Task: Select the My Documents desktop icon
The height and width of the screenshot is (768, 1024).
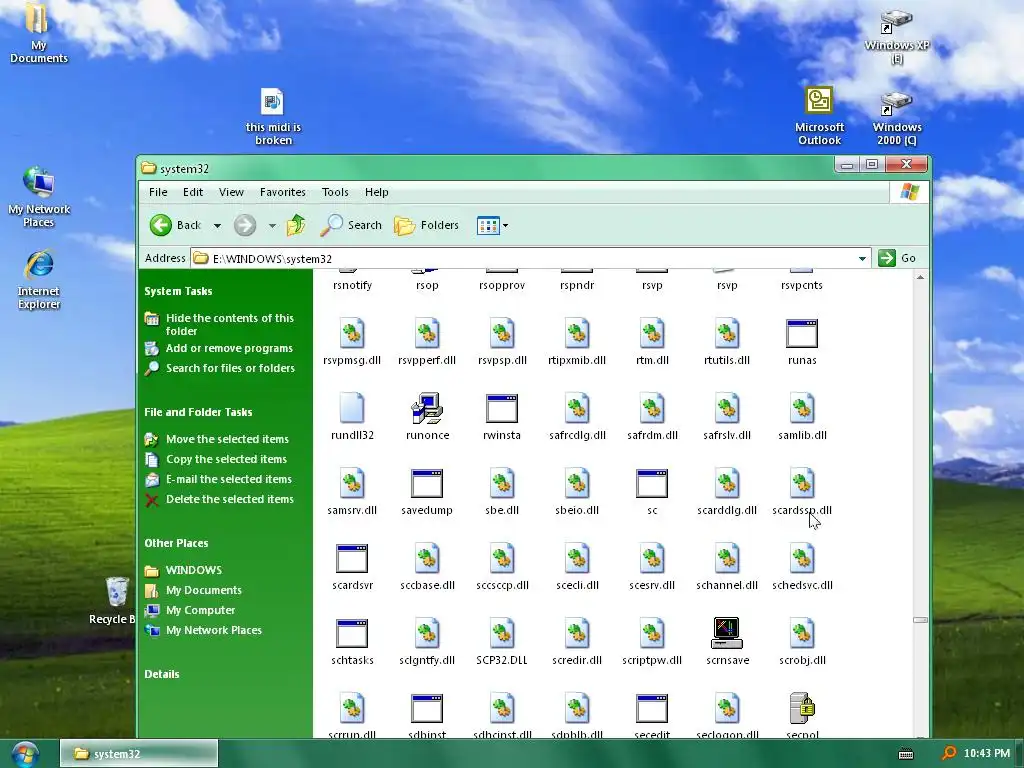Action: [38, 33]
